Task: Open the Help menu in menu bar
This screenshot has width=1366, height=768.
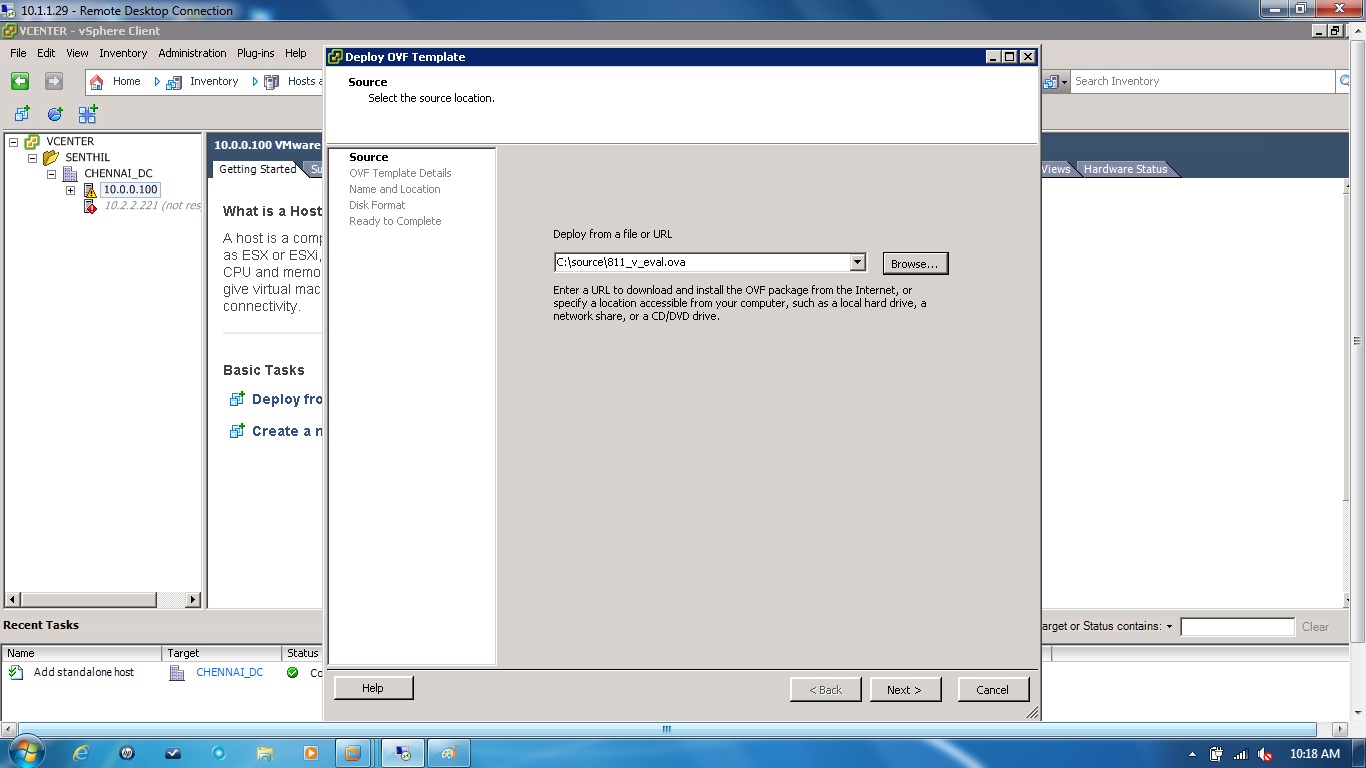Action: tap(295, 53)
